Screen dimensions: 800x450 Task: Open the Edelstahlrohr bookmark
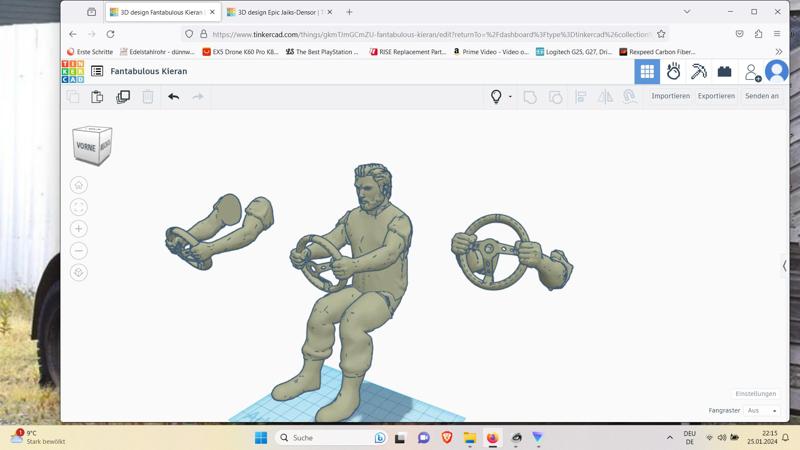157,52
